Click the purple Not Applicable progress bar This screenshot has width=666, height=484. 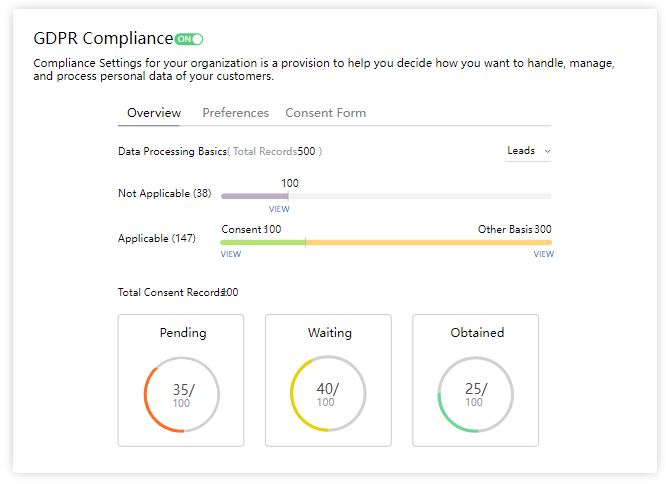(x=254, y=196)
